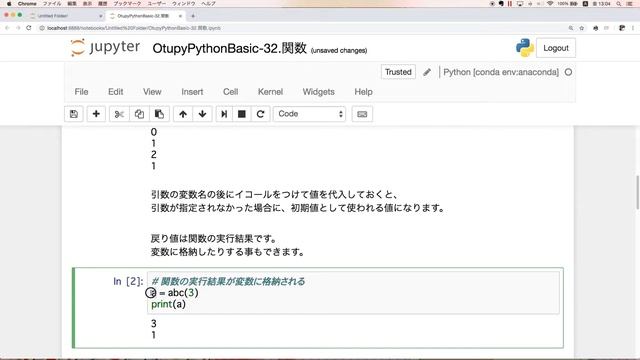The height and width of the screenshot is (360, 640).
Task: Paste cells below using the clipboard icon
Action: coord(159,114)
